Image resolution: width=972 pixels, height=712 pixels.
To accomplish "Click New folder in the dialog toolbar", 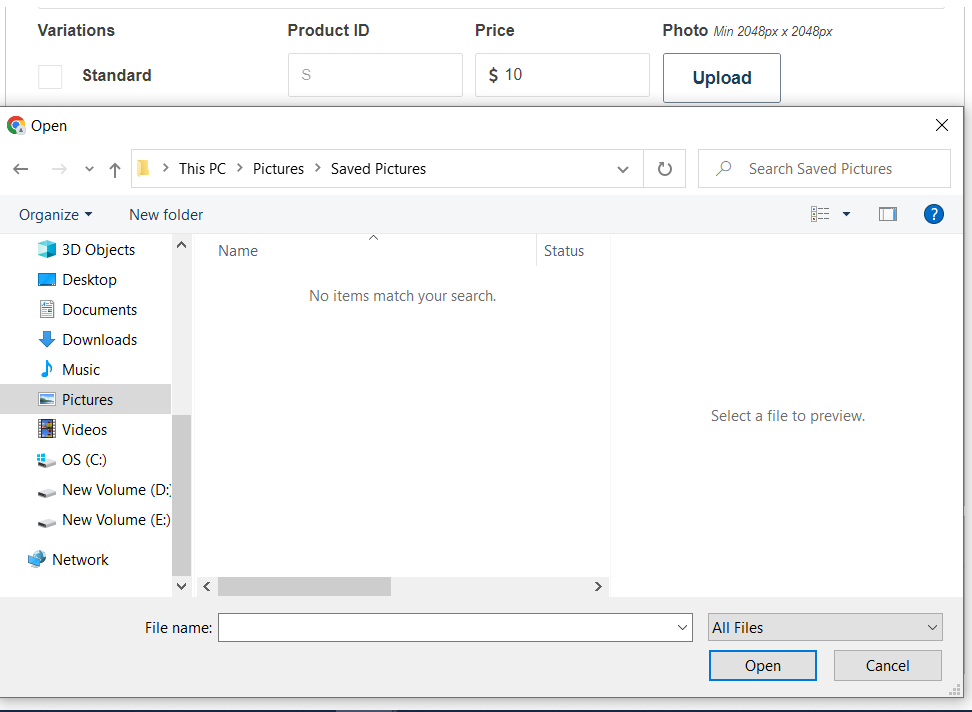I will [x=166, y=214].
